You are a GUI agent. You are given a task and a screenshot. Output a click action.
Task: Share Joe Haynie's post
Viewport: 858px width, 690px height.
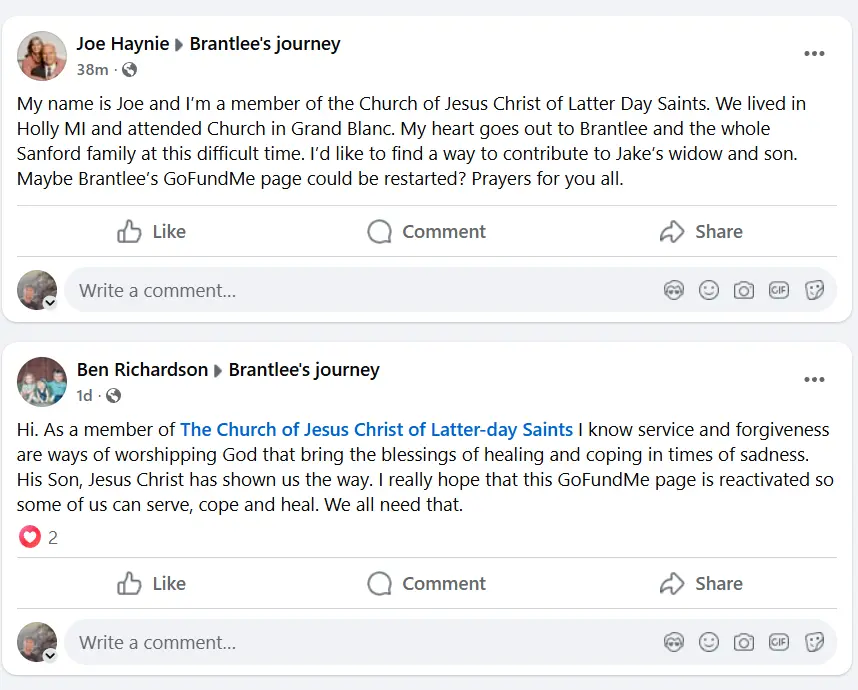[701, 232]
